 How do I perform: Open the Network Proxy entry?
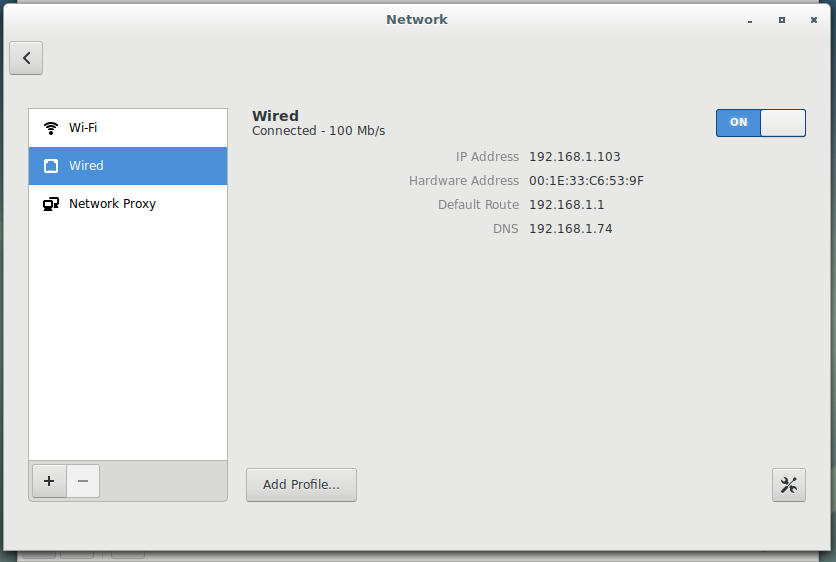128,204
